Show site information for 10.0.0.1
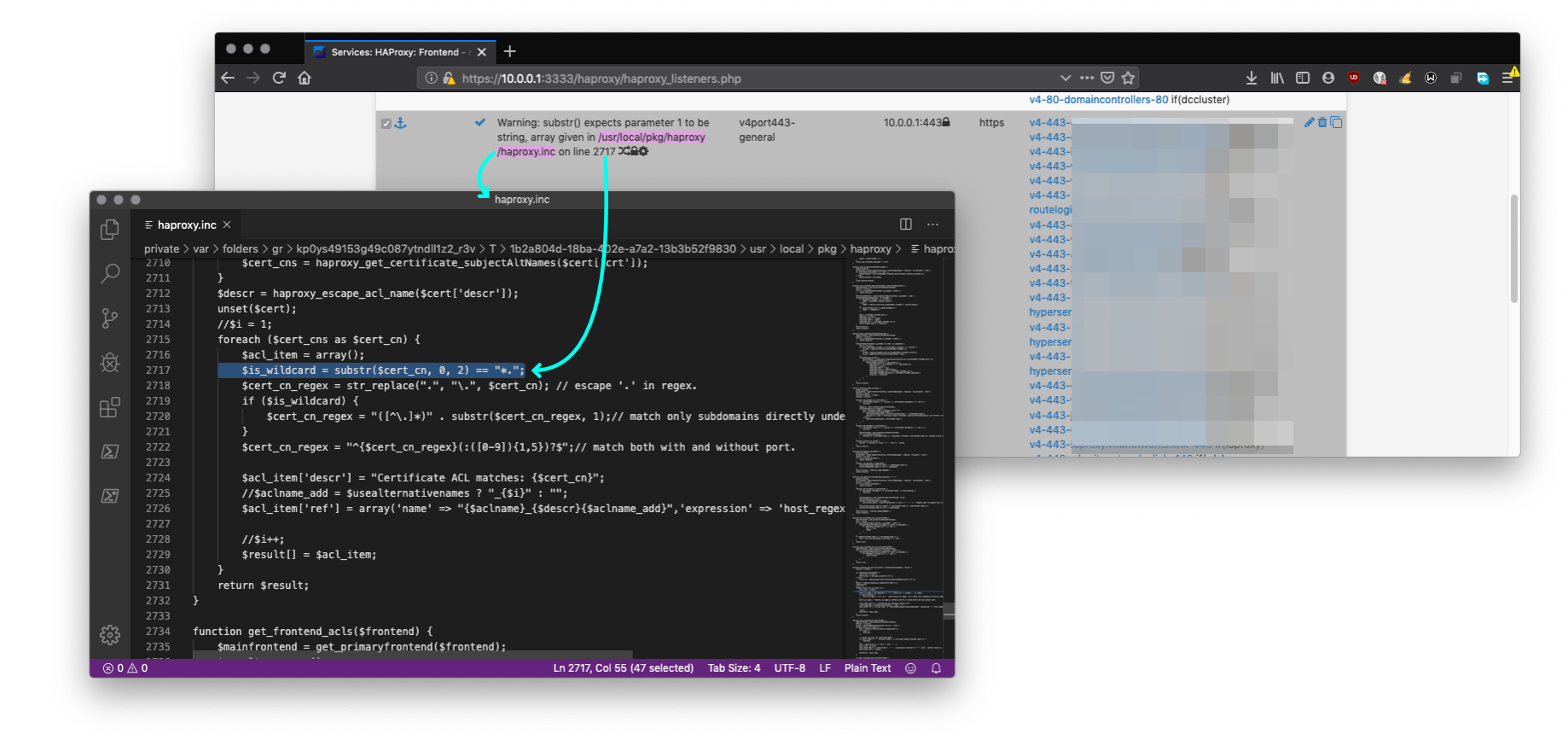The height and width of the screenshot is (746, 1568). (432, 78)
